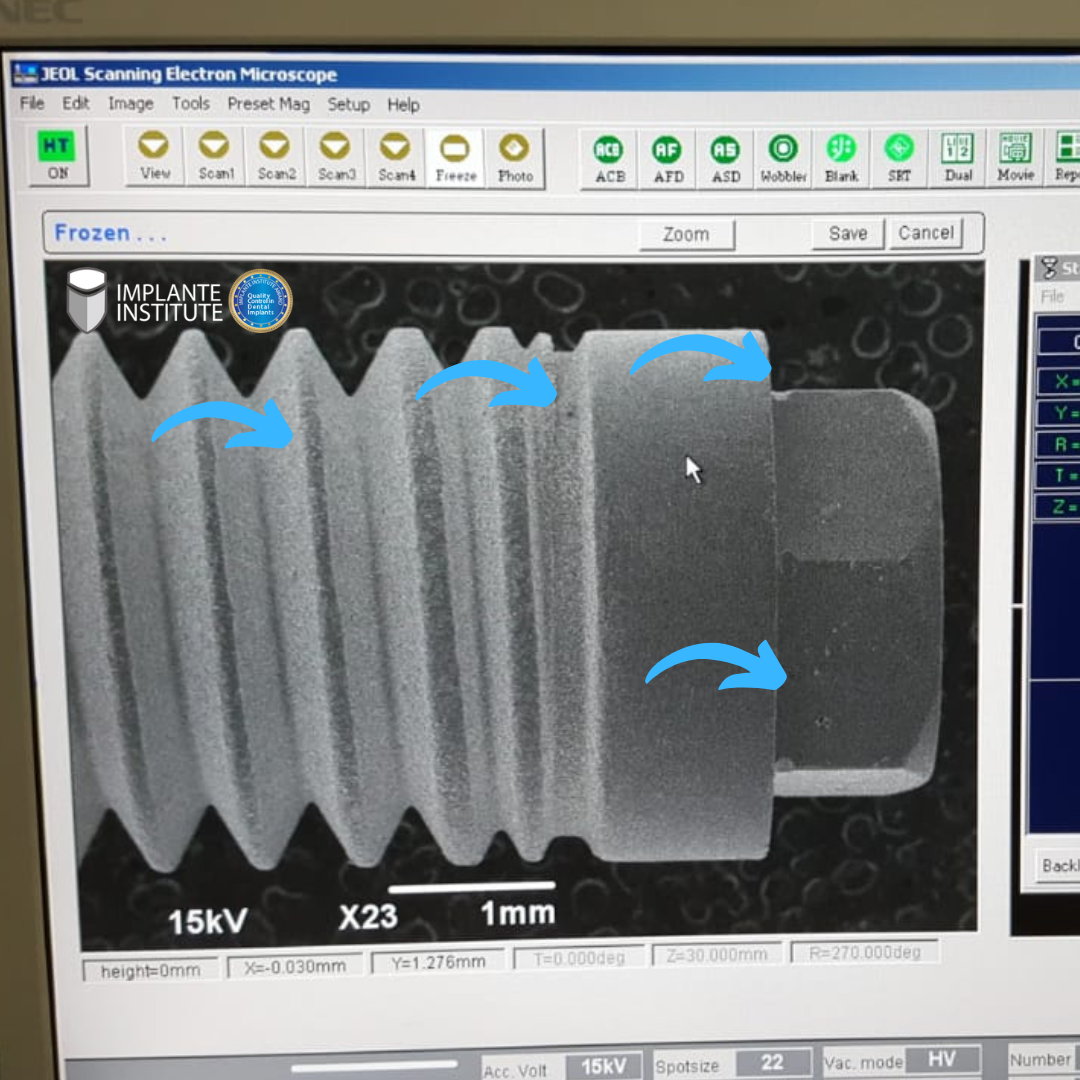Toggle the Freeze image button
1080x1080 pixels.
(x=455, y=158)
